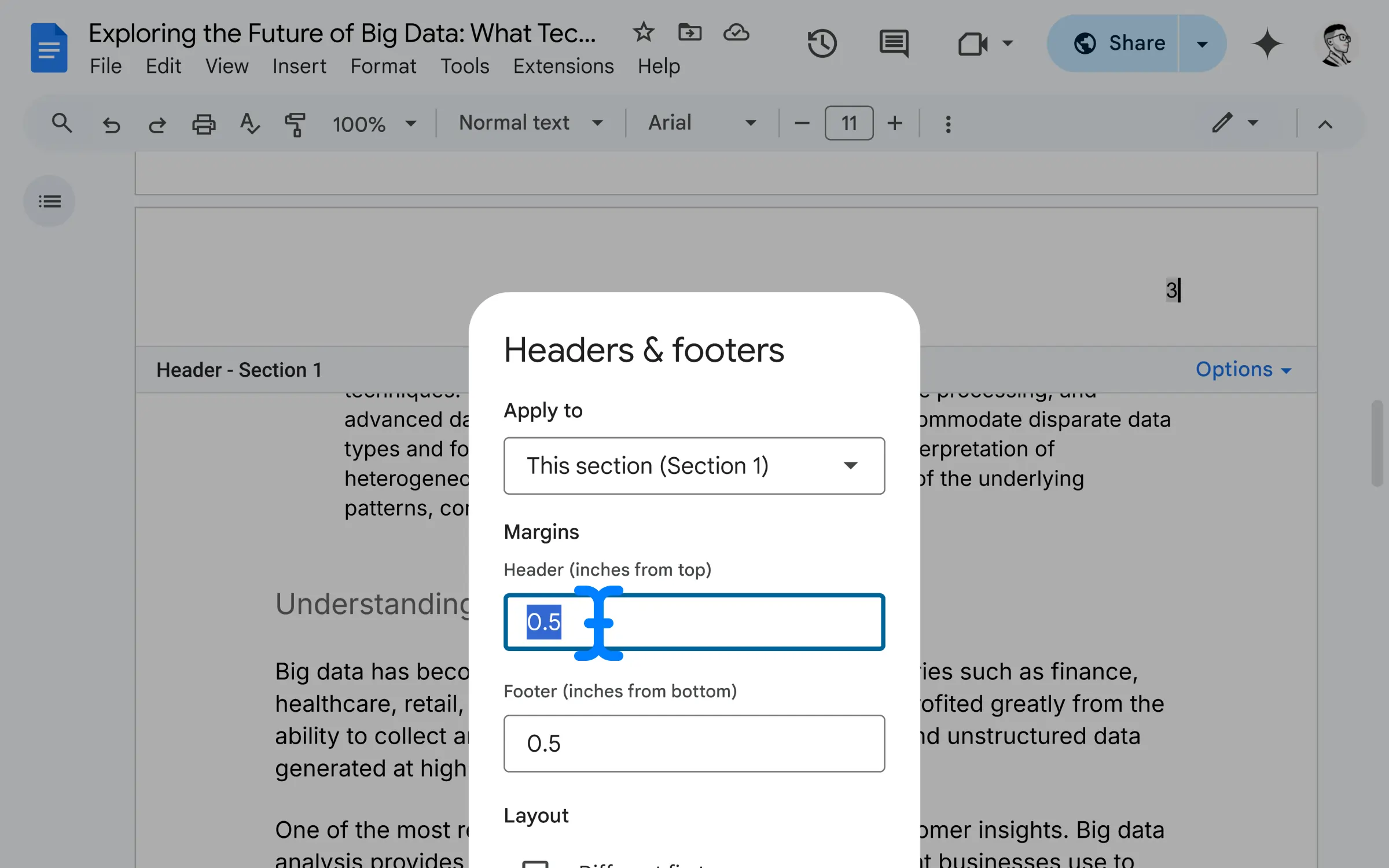Click the 'Header - Section 1' label
1389x868 pixels.
point(239,370)
